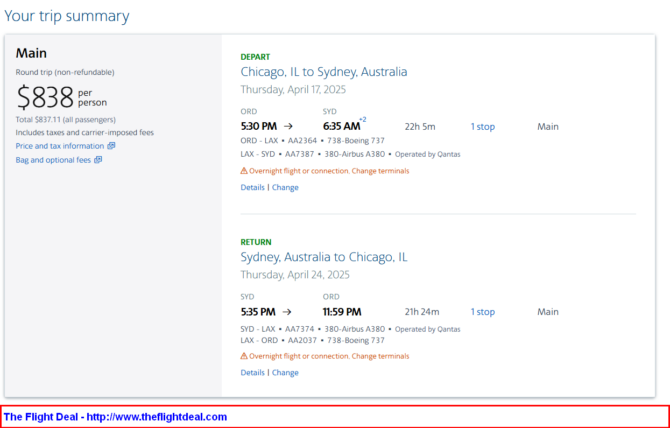Open the Price and tax information link

pos(60,146)
